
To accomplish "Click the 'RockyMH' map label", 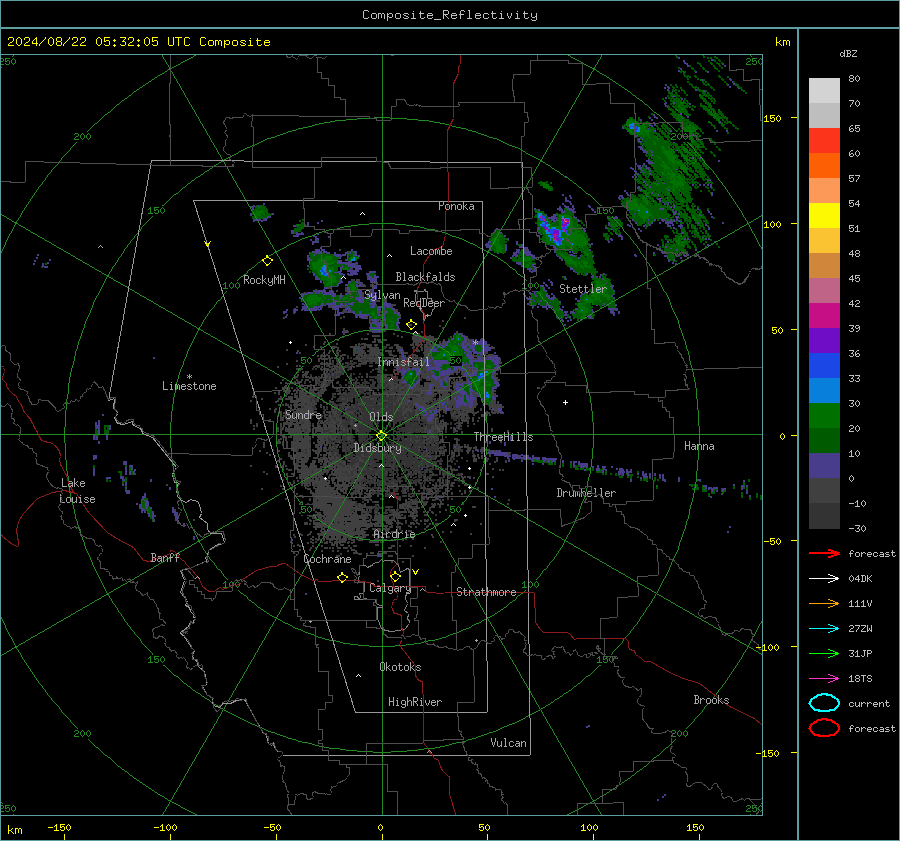I will 264,280.
